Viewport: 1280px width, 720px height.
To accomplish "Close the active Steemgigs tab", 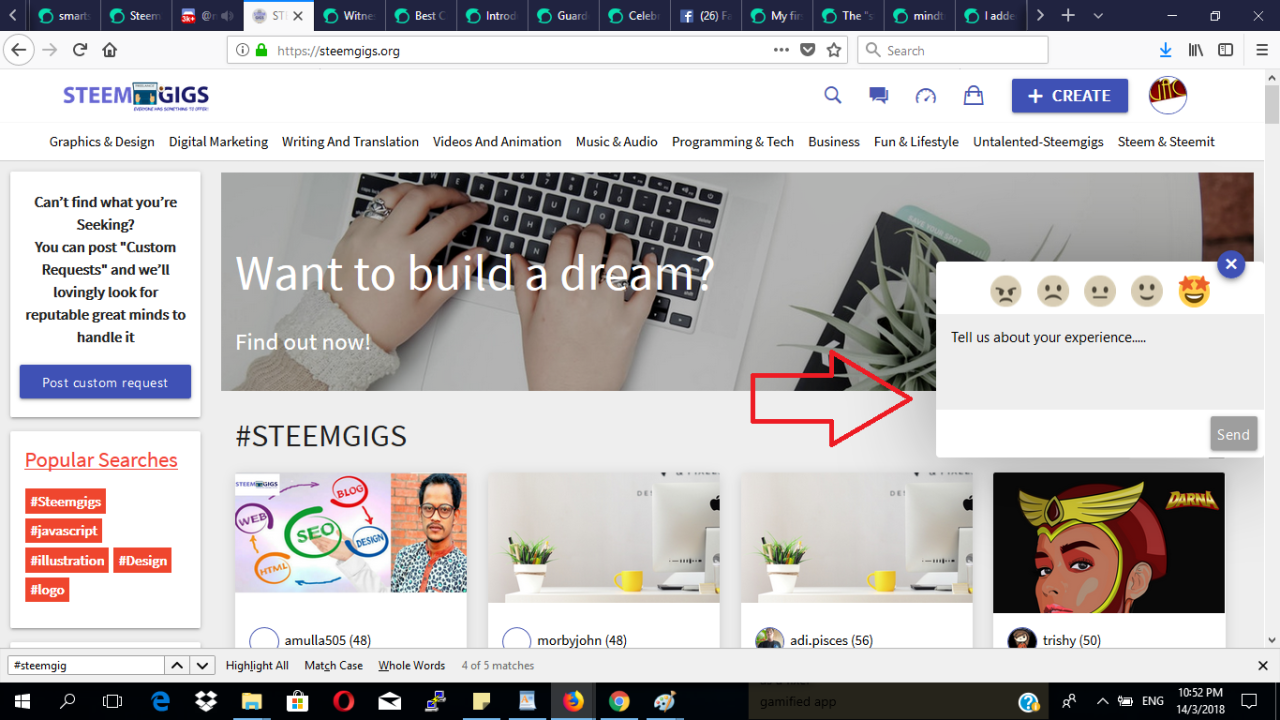I will [x=298, y=16].
